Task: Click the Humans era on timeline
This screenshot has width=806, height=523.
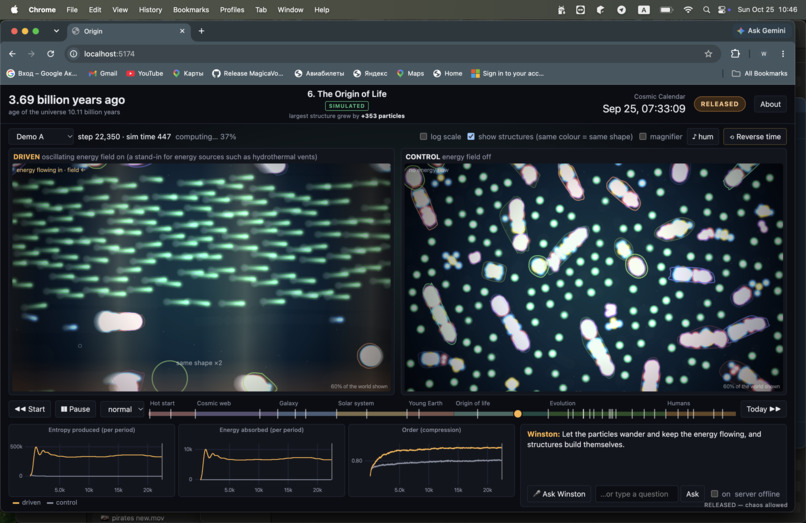Action: pos(679,404)
